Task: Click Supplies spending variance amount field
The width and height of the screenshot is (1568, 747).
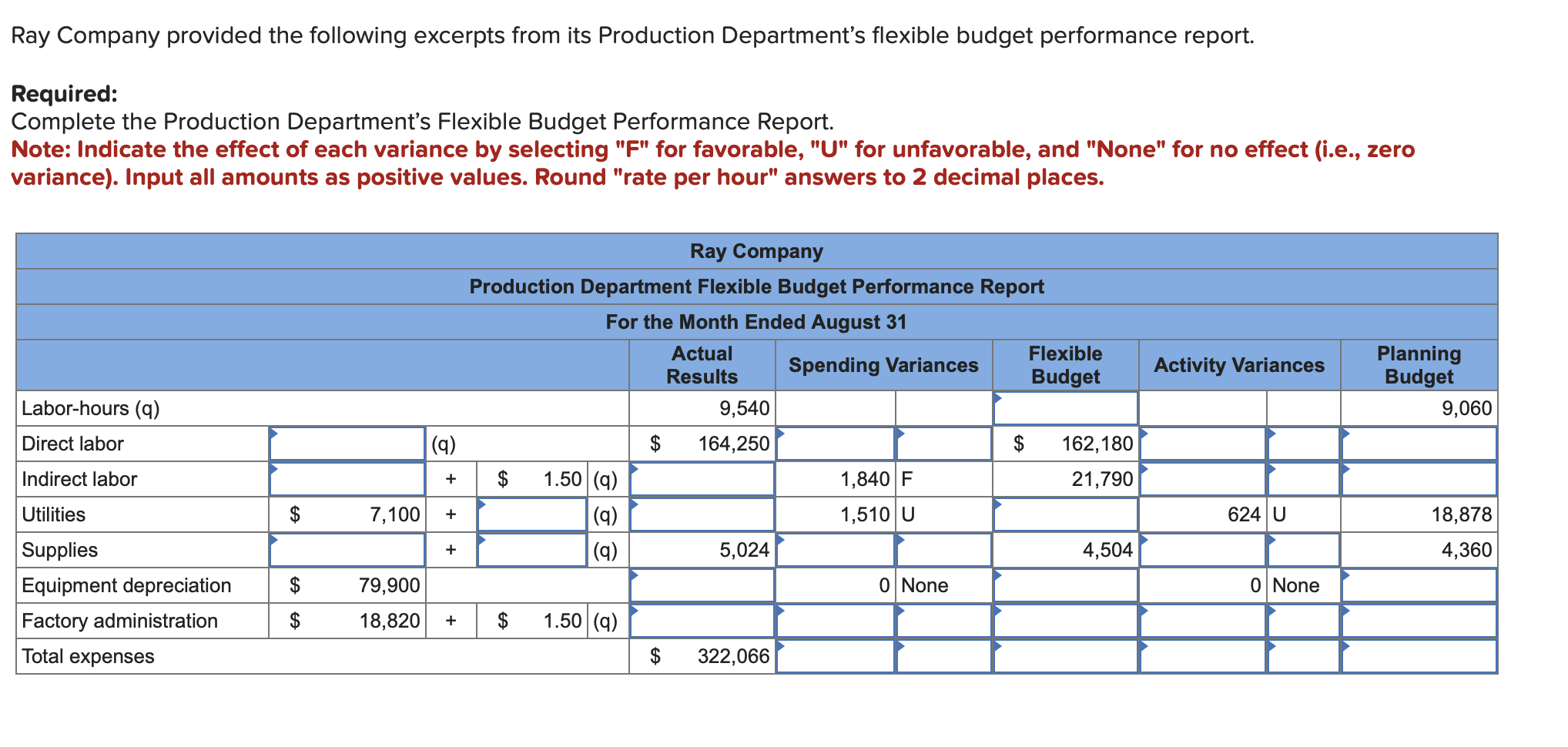Action: [835, 550]
